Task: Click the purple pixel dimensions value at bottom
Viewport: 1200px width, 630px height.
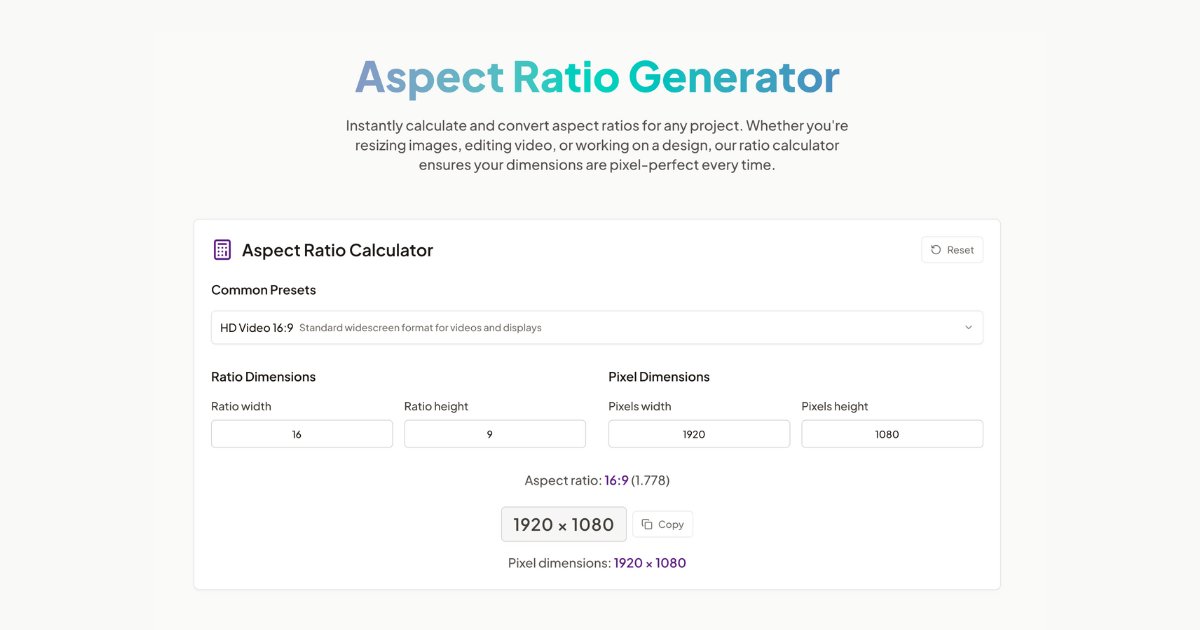Action: click(x=649, y=563)
